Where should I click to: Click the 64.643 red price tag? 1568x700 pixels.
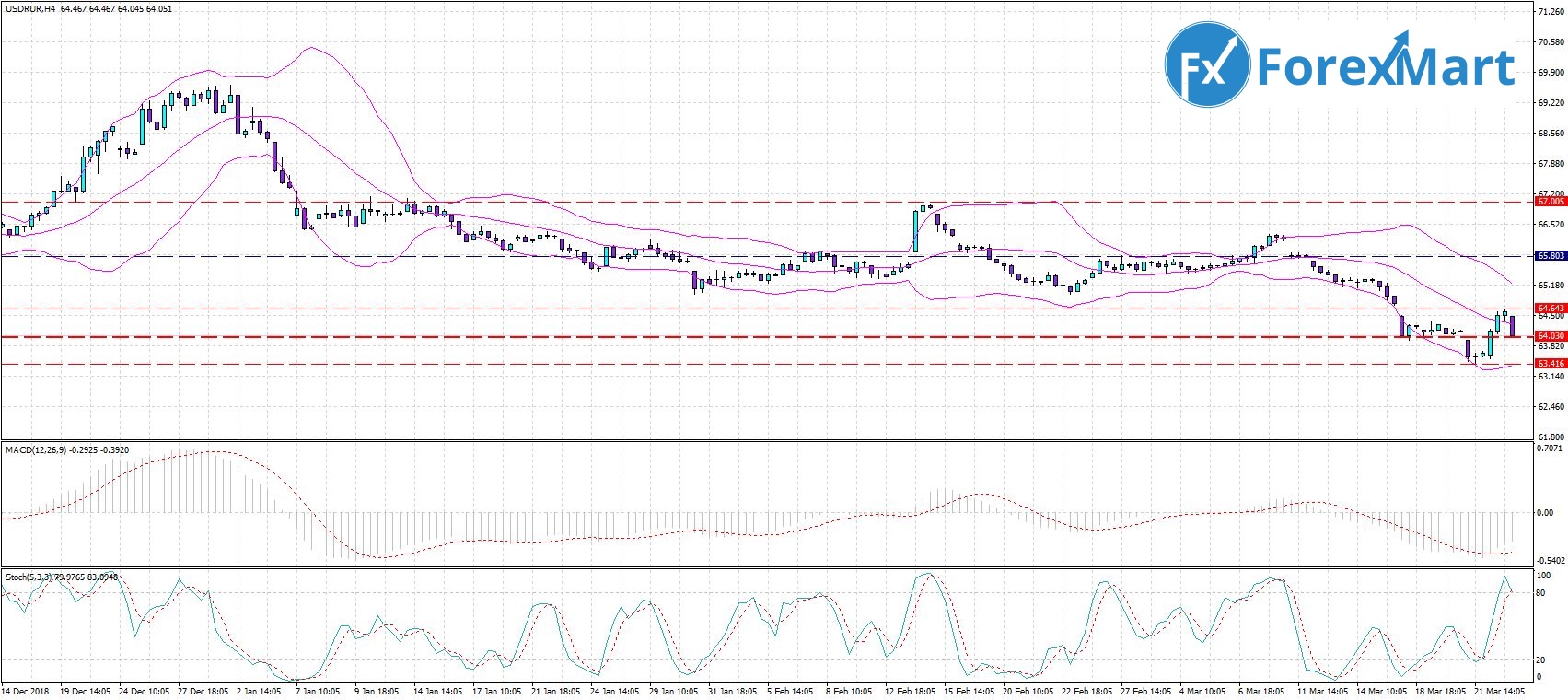(x=1551, y=308)
